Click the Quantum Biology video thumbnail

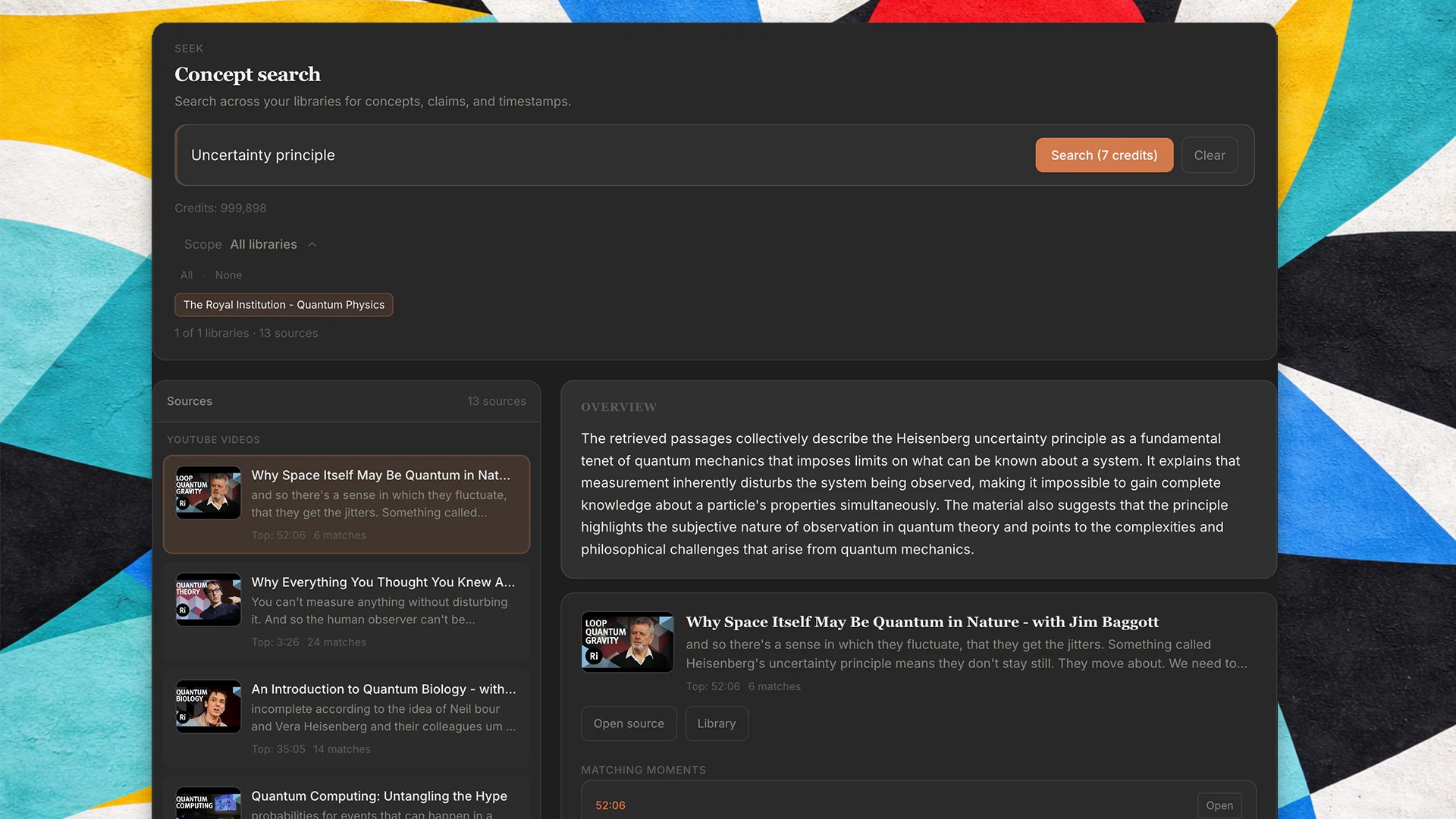209,707
